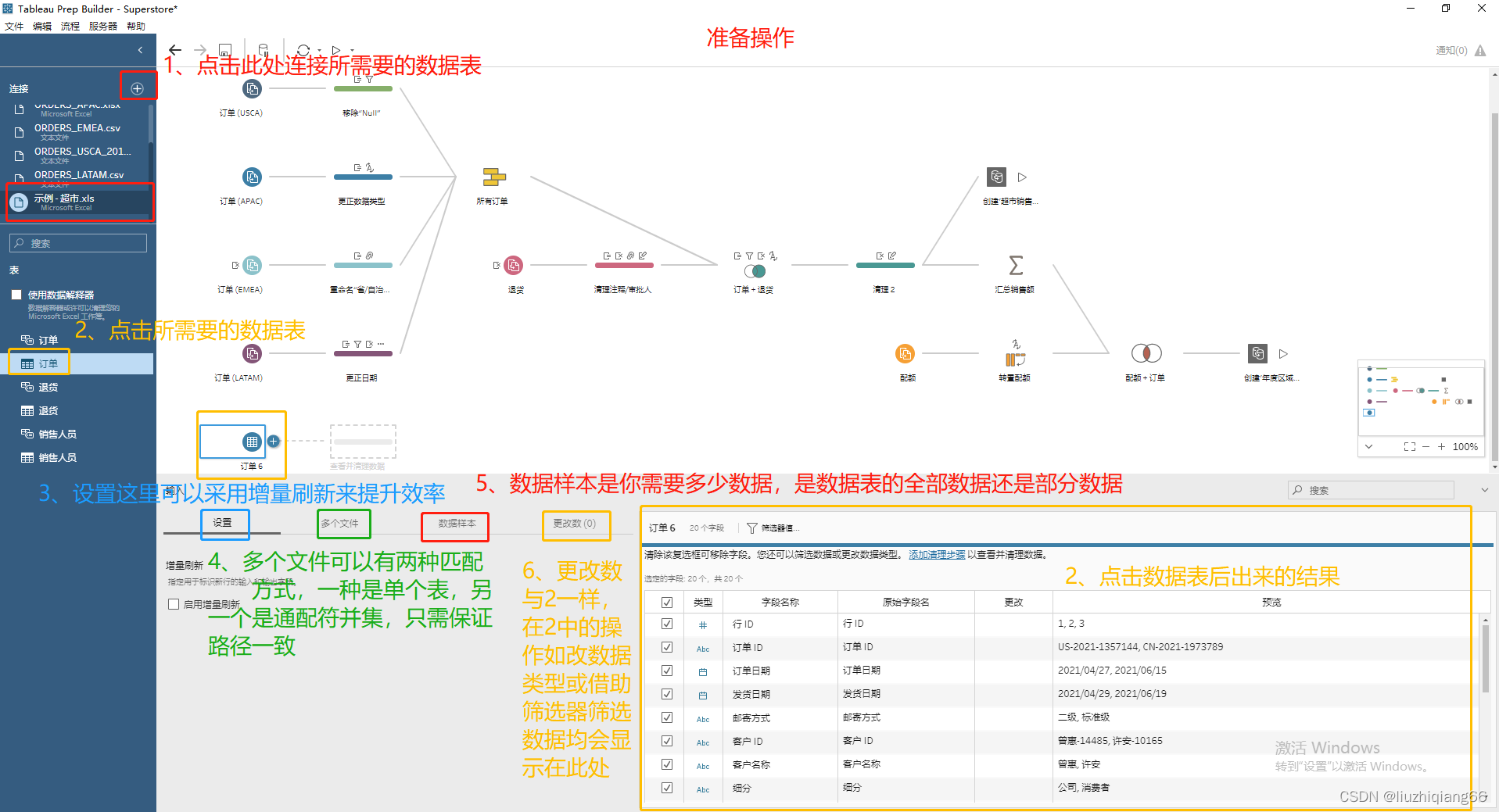
Task: Toggle 使用数据解释器 checkbox
Action: pyautogui.click(x=16, y=295)
